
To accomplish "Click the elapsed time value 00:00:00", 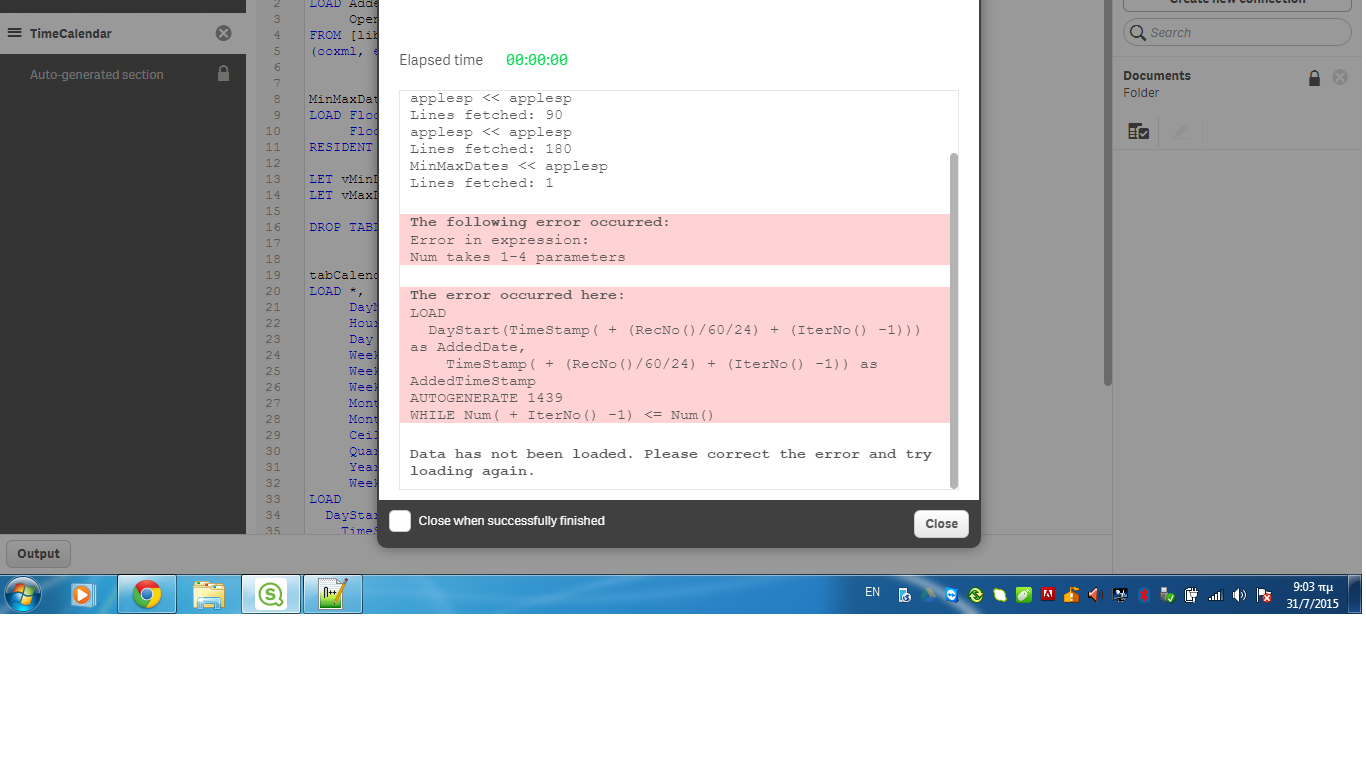I will (x=537, y=60).
